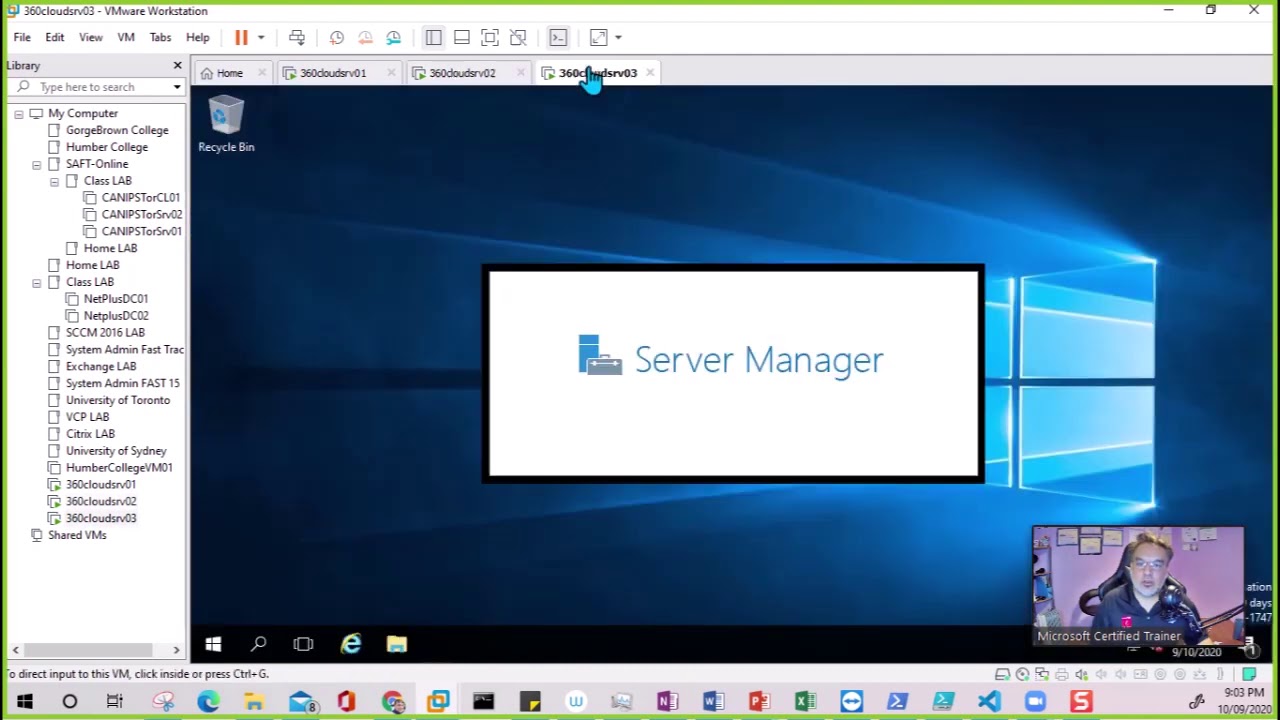The image size is (1280, 720).
Task: Open the Tabs menu
Action: pyautogui.click(x=160, y=37)
